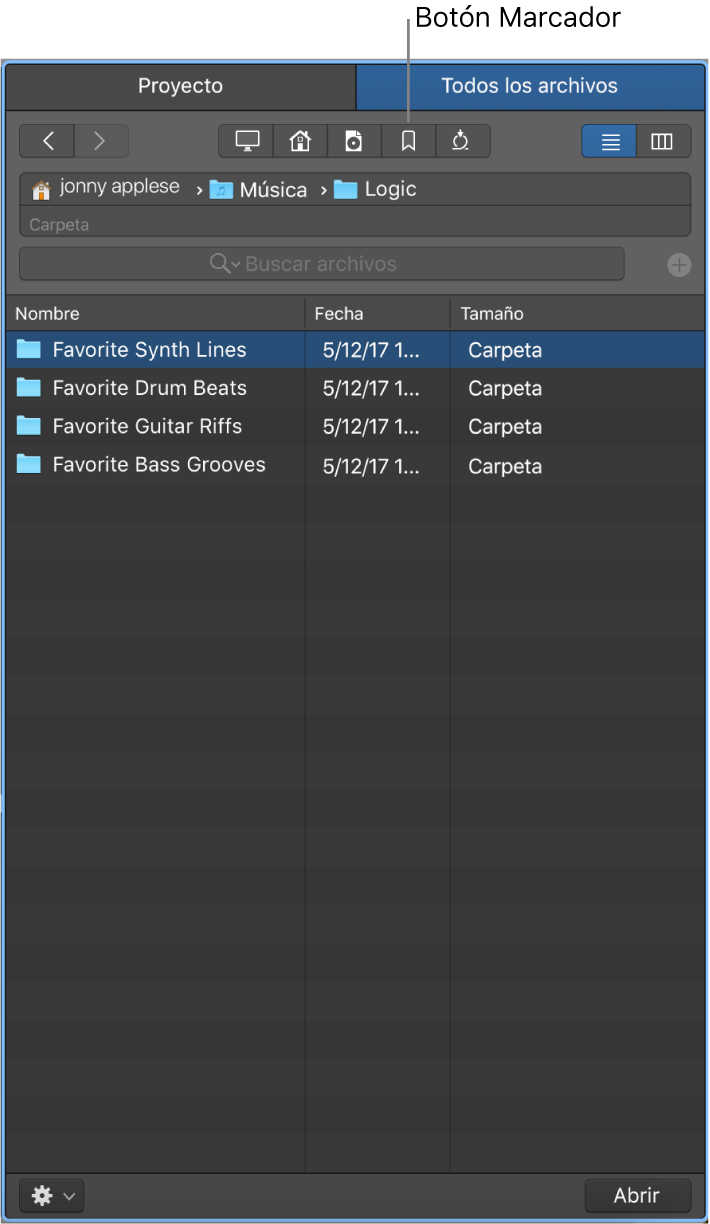Screen dimensions: 710x1224
Task: Switch to List view
Action: tap(610, 141)
